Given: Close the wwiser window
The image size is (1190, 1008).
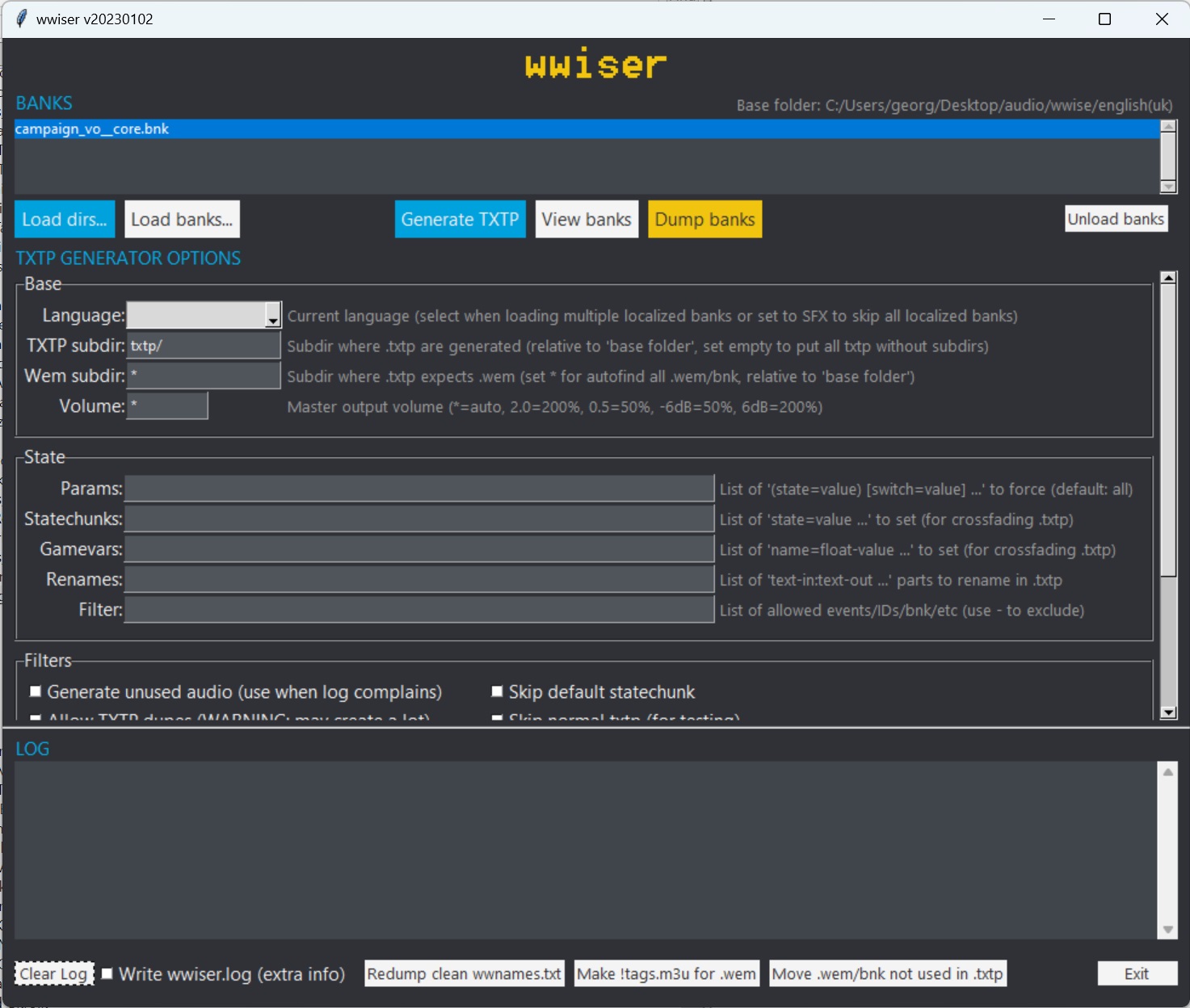Looking at the screenshot, I should [x=1162, y=19].
